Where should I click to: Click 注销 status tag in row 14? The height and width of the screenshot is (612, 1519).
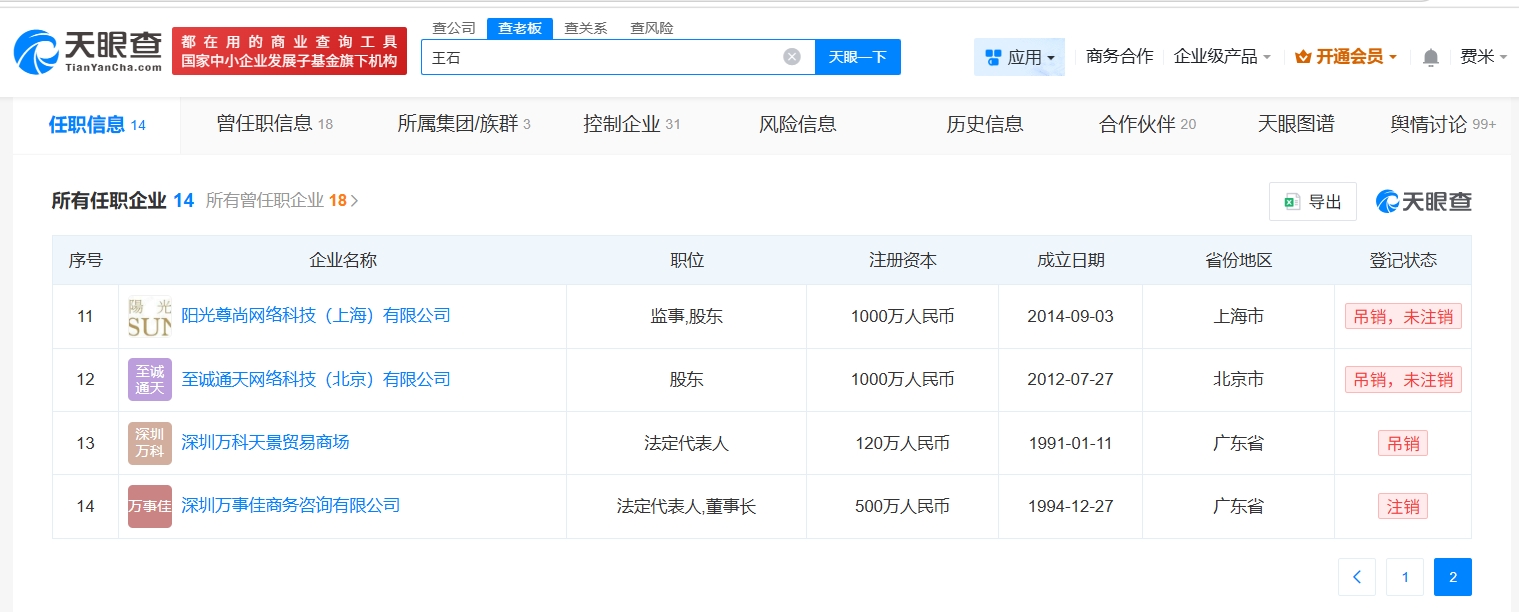tap(1403, 506)
